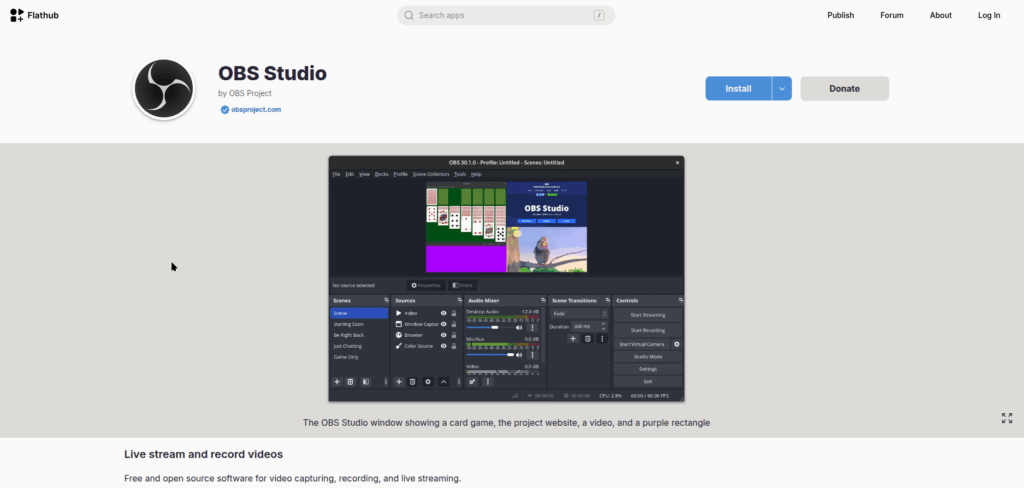
Task: Expand the Install options dropdown arrow
Action: click(x=782, y=88)
